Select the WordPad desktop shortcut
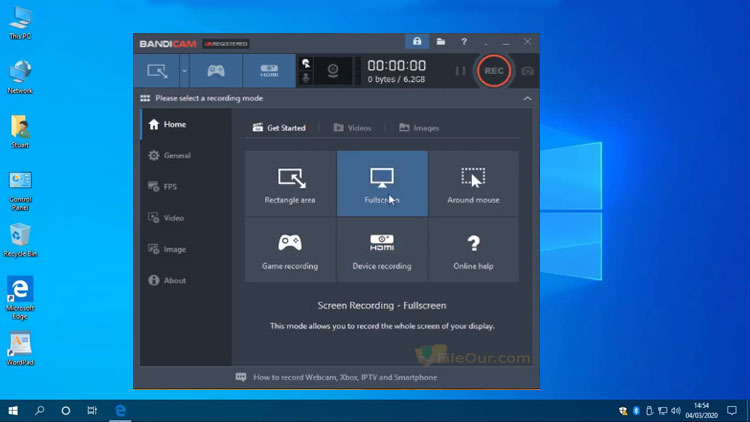This screenshot has height=422, width=750. [20, 348]
